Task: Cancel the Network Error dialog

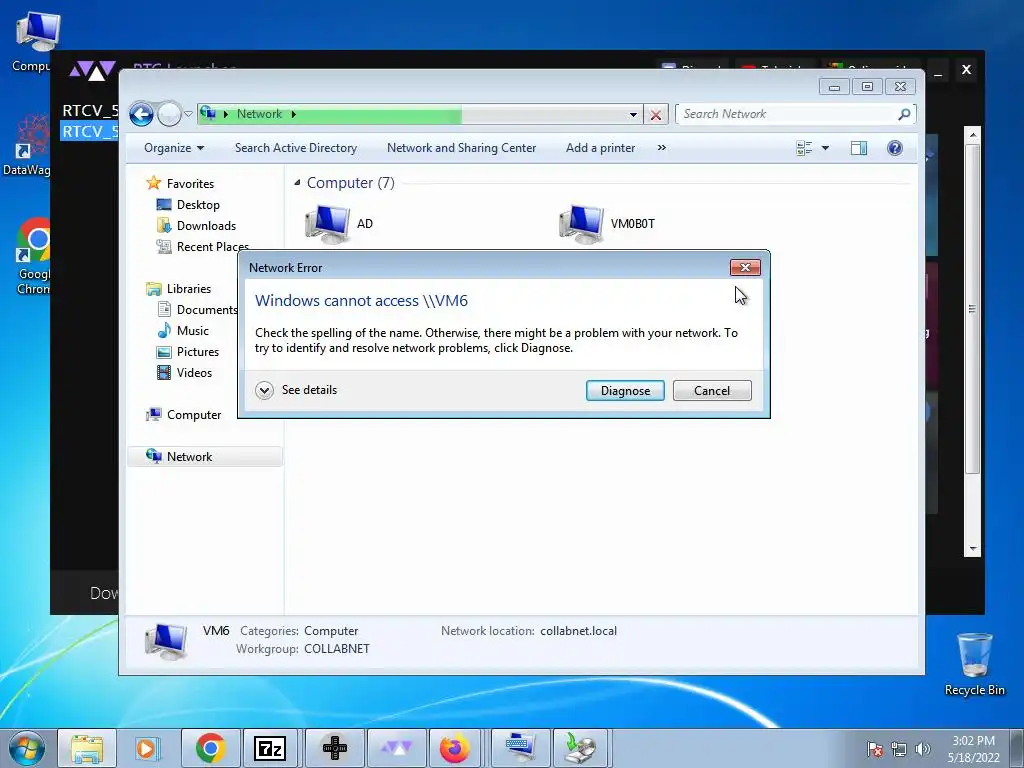Action: 712,391
